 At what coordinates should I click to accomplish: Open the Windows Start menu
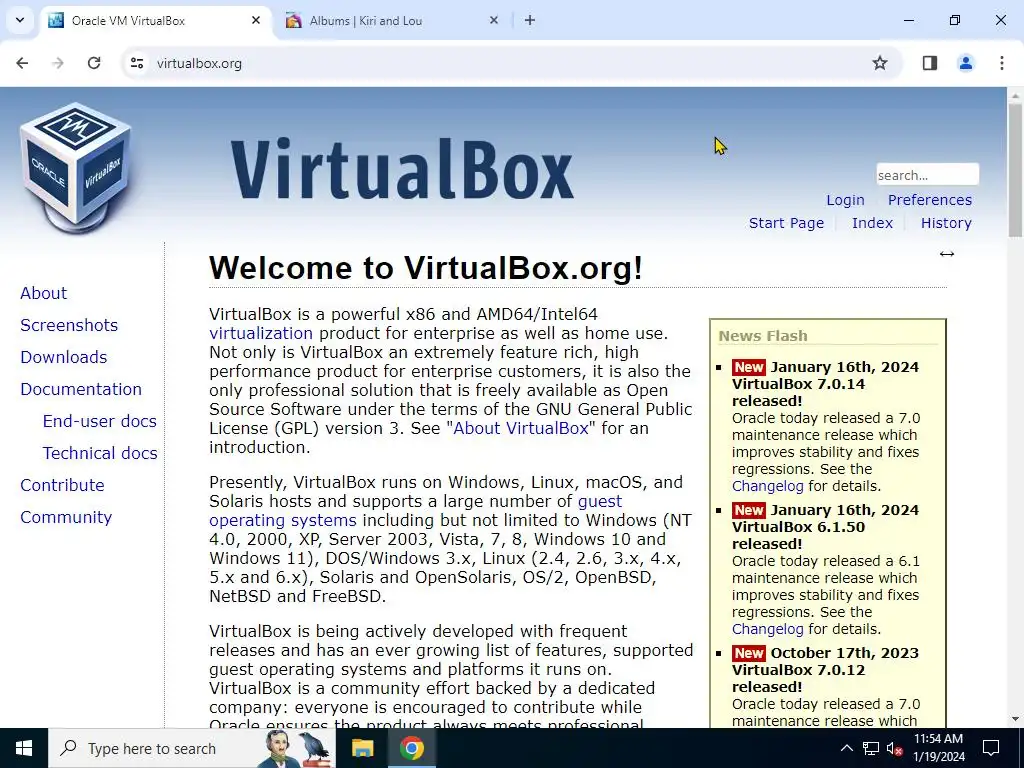click(24, 748)
